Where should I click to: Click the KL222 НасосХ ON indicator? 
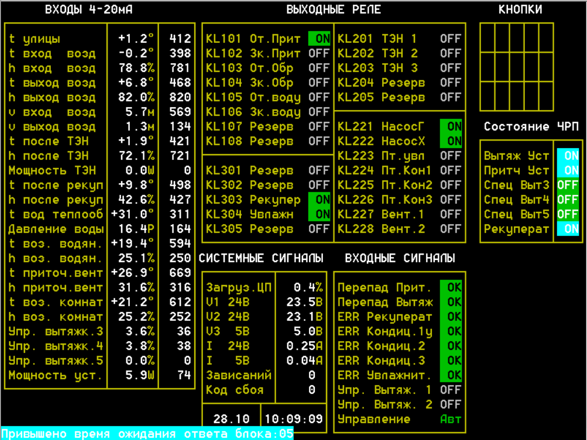pyautogui.click(x=451, y=141)
